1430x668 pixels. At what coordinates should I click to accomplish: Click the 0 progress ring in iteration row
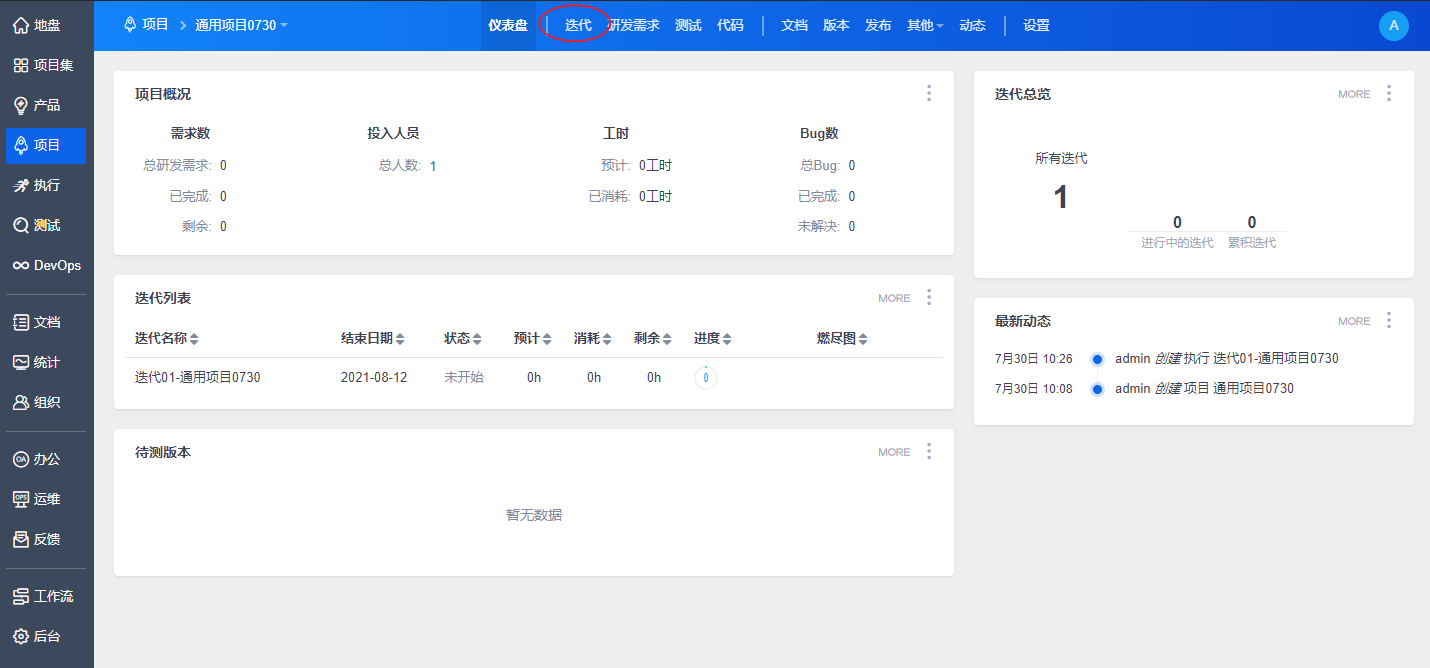tap(706, 377)
